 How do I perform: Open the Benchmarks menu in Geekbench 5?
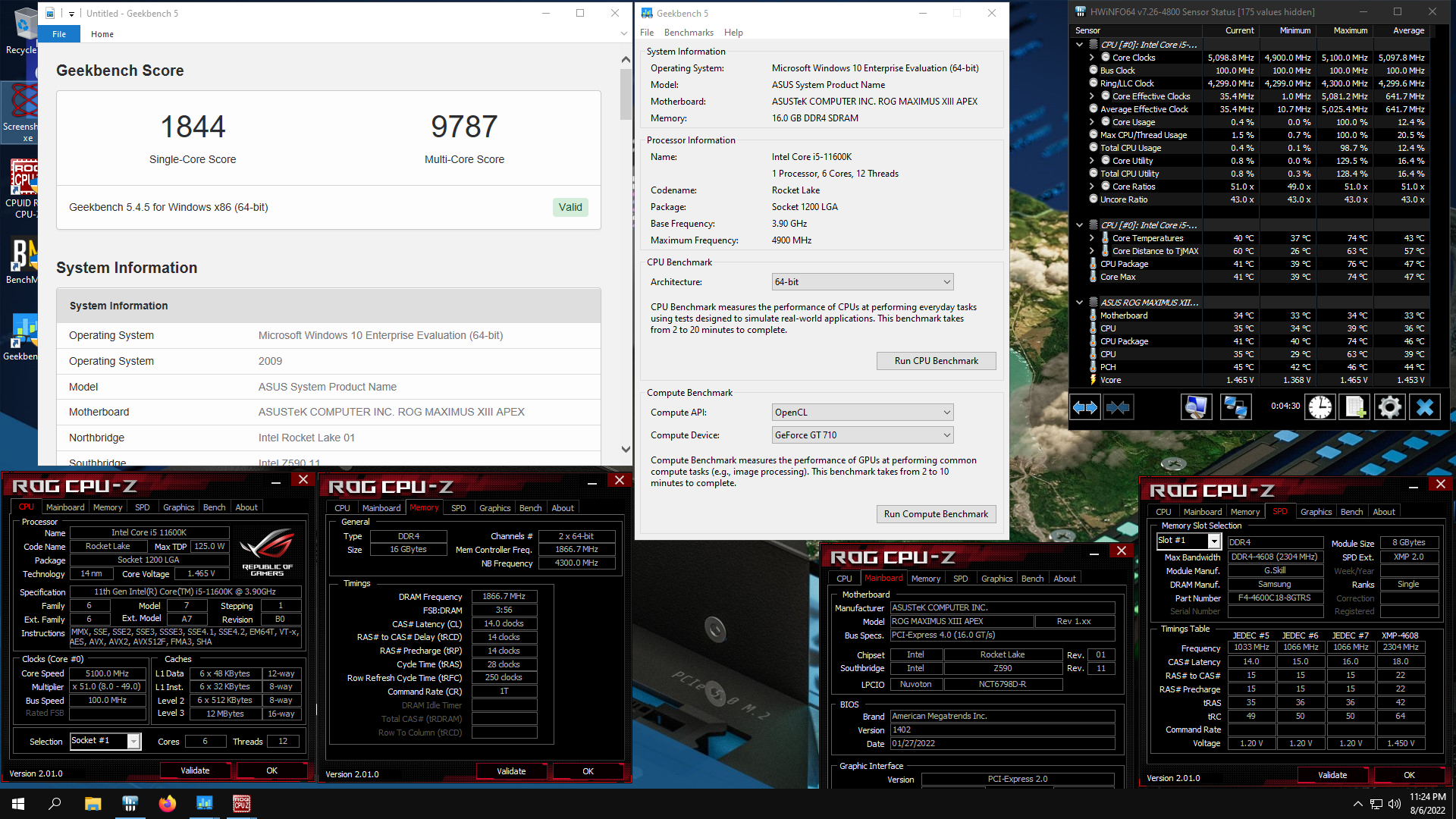click(689, 33)
